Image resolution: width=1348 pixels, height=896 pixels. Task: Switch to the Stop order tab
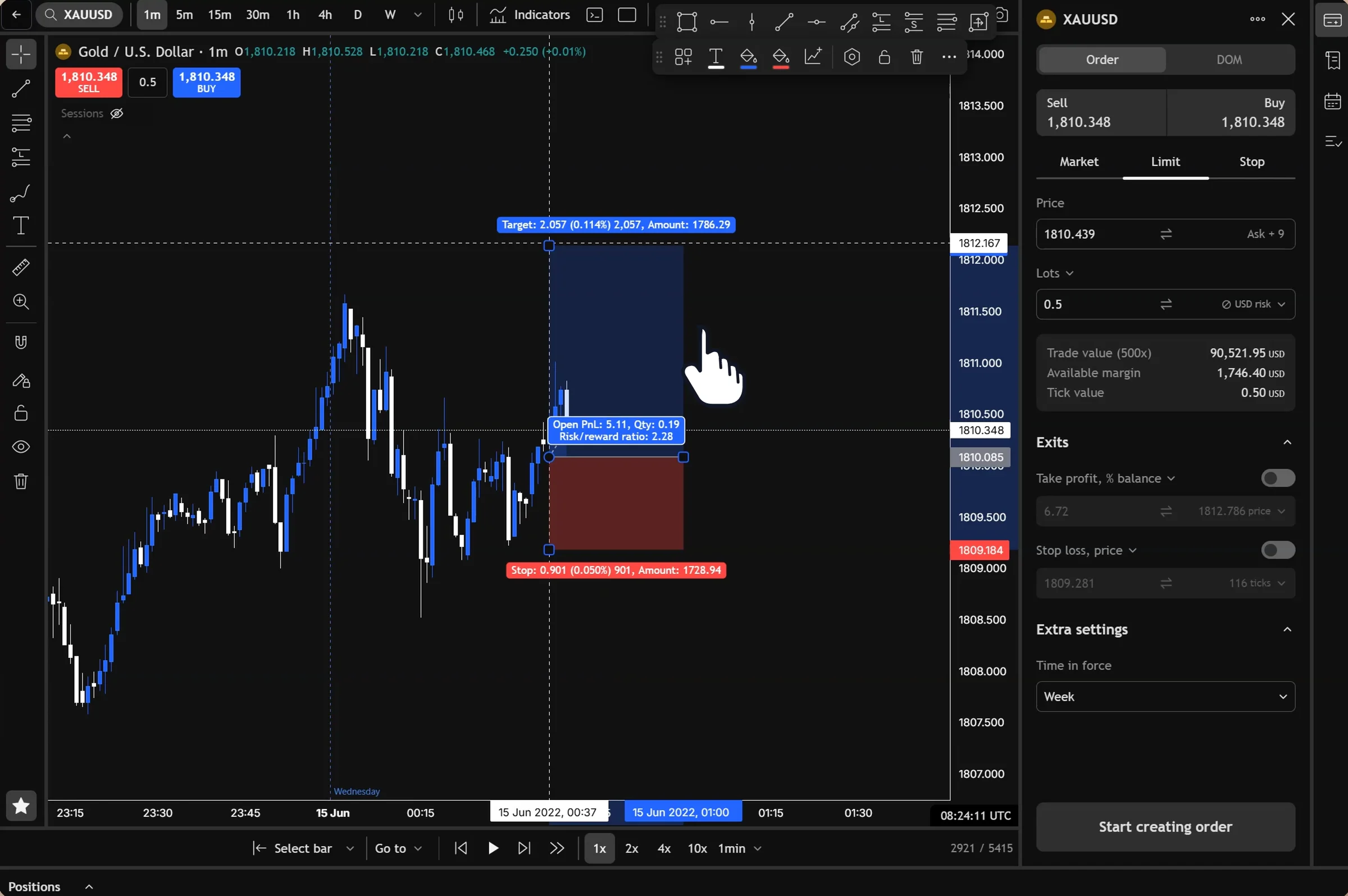(1251, 162)
